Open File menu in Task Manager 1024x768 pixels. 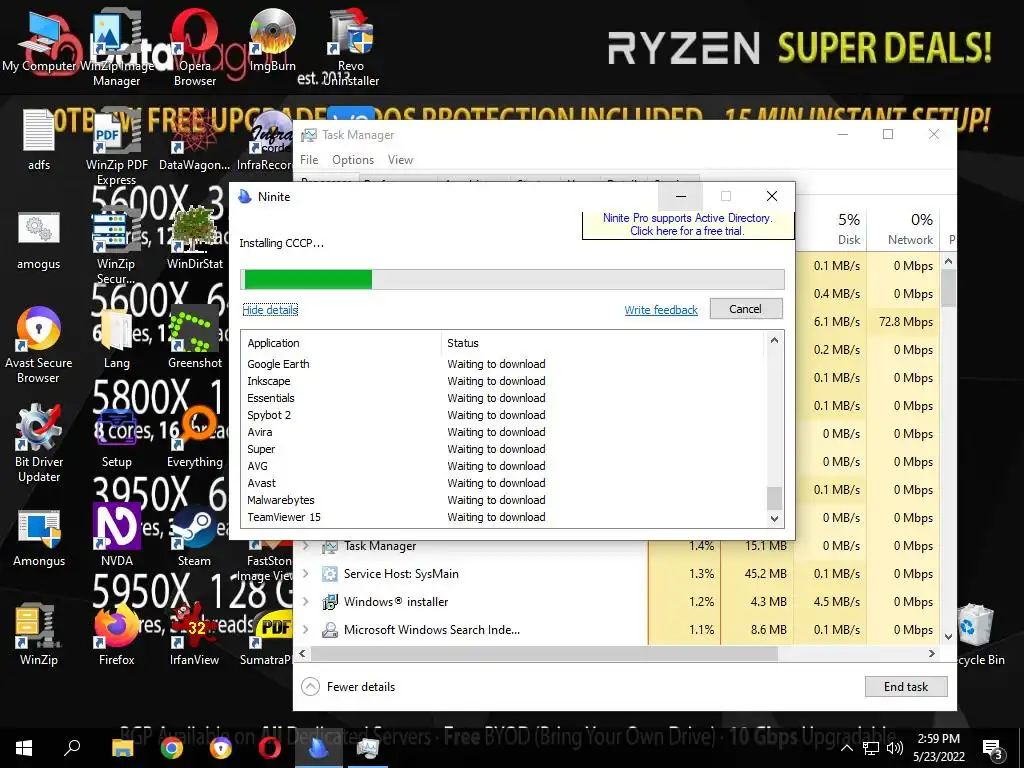click(x=309, y=159)
